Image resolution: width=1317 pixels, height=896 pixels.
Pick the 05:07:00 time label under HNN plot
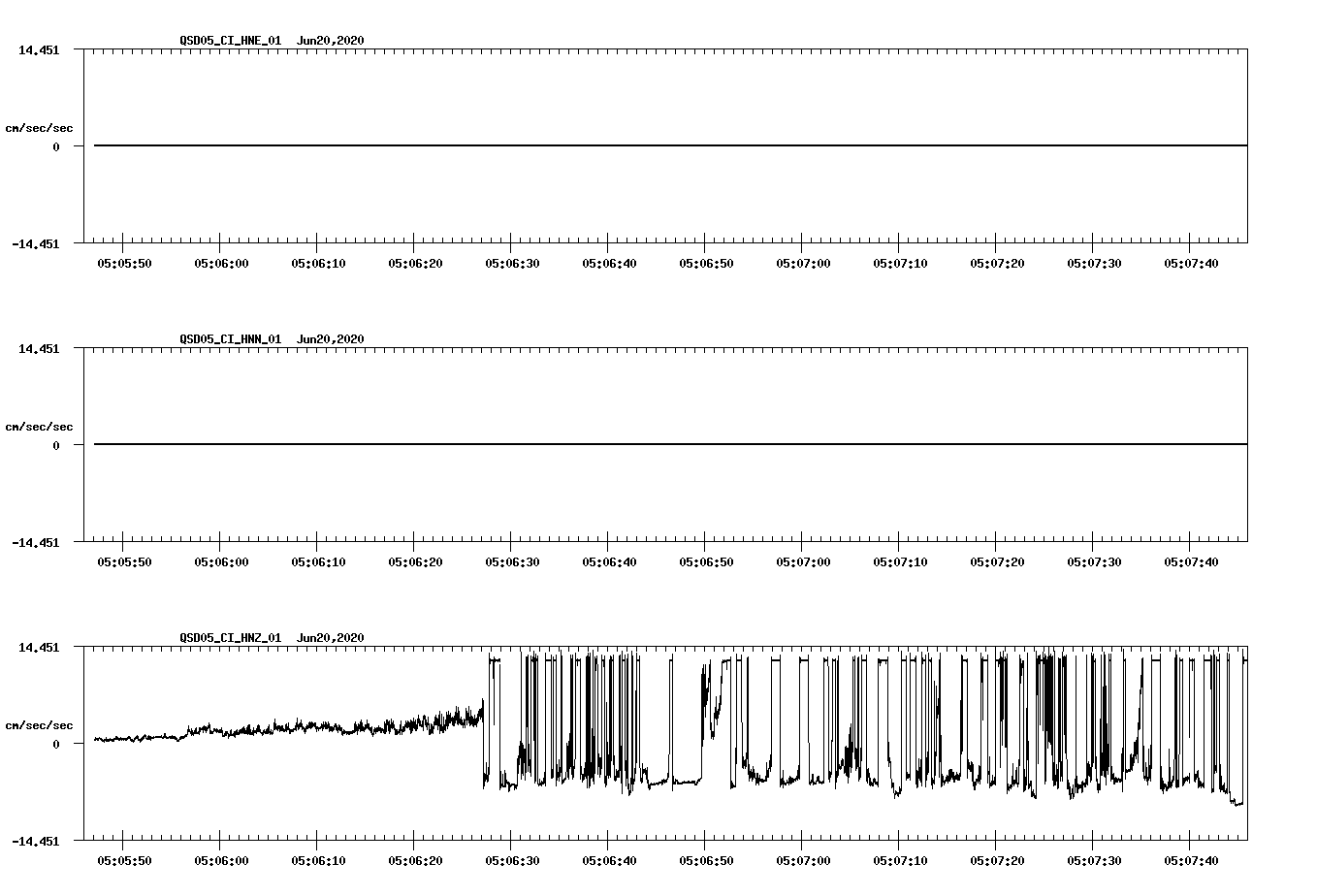pos(803,562)
